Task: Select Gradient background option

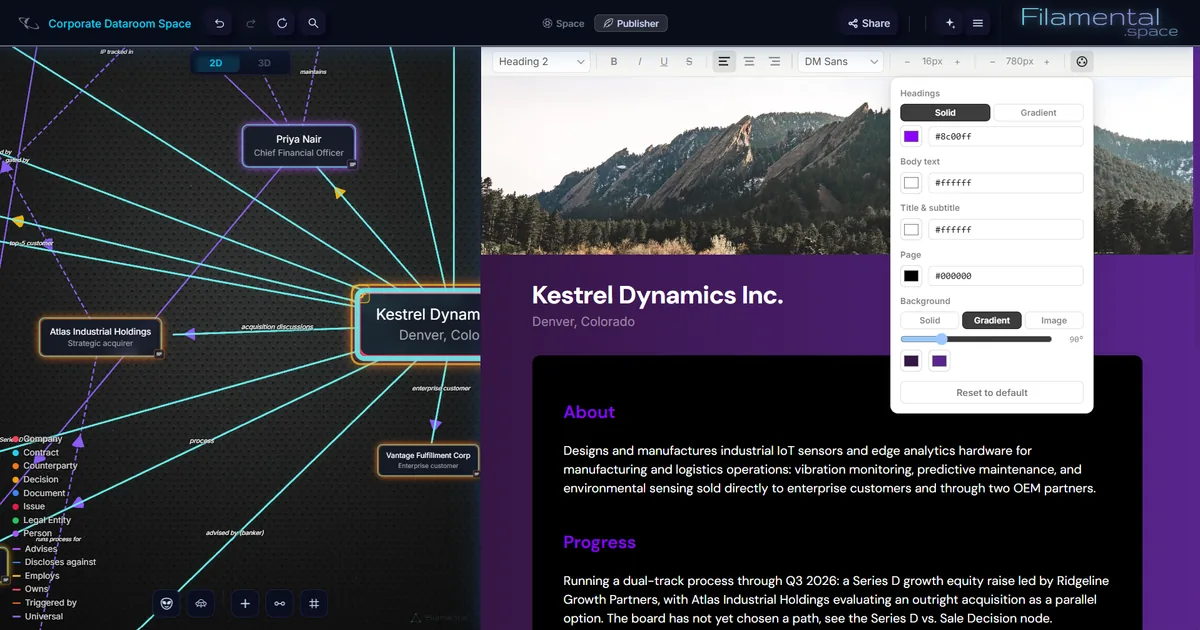Action: point(992,321)
